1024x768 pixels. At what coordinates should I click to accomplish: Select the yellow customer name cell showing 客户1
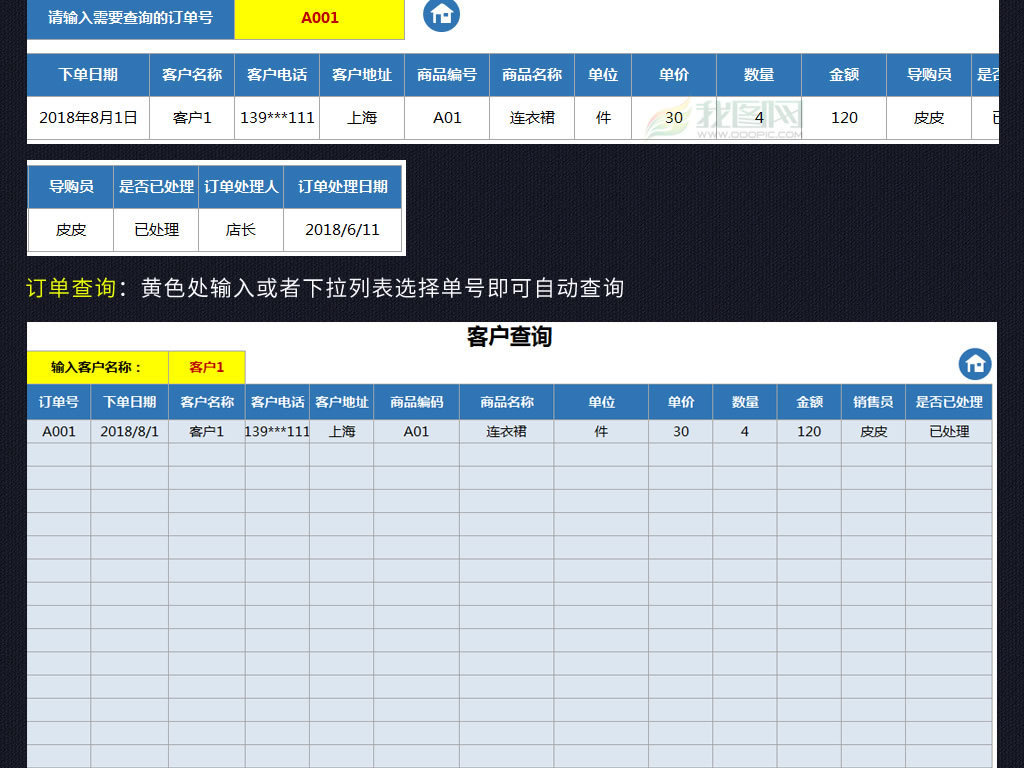click(x=206, y=367)
